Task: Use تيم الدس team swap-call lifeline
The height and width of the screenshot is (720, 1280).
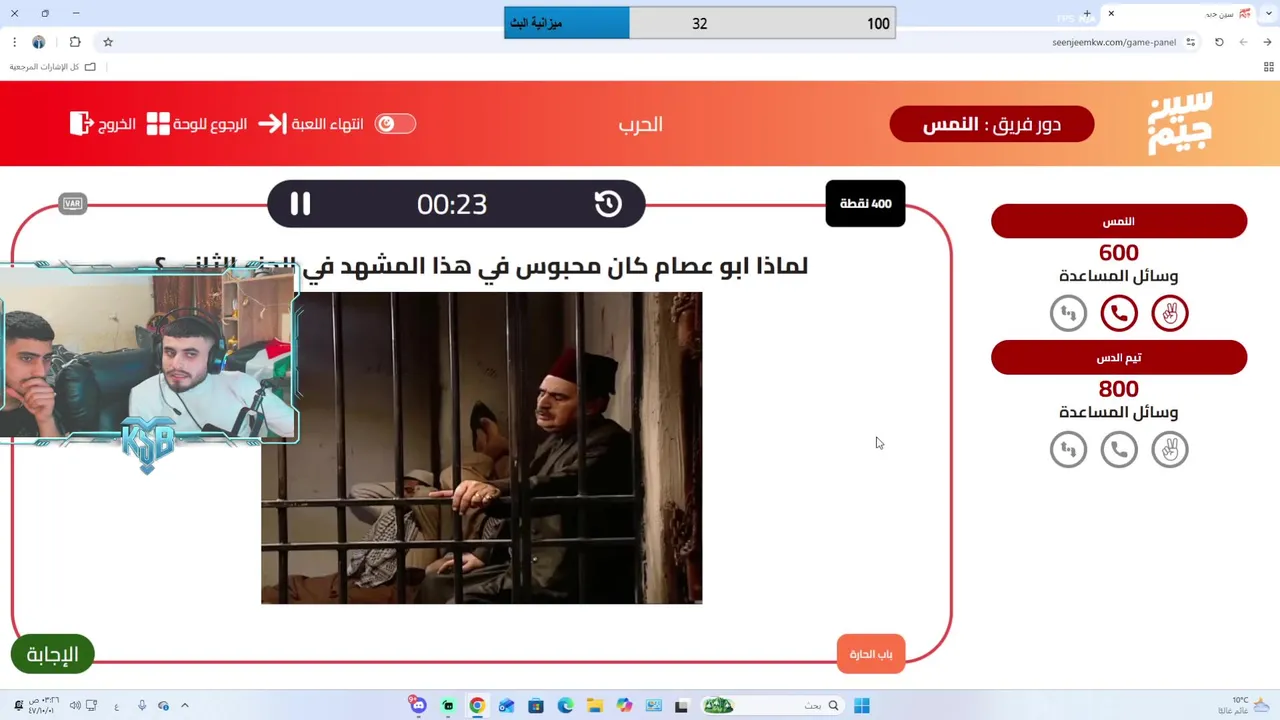Action: pyautogui.click(x=1068, y=450)
